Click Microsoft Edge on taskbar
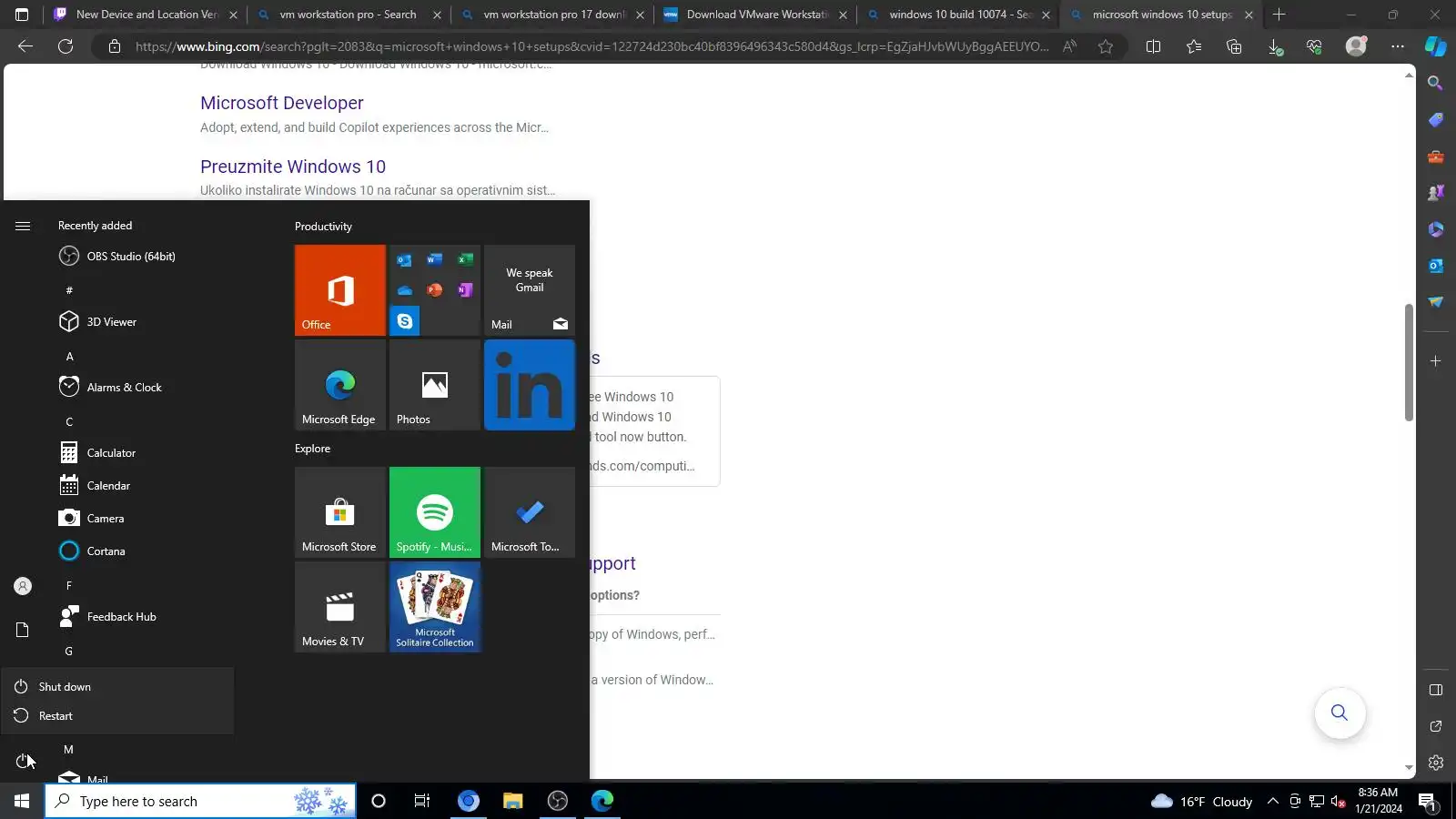Image resolution: width=1456 pixels, height=819 pixels. point(602,801)
